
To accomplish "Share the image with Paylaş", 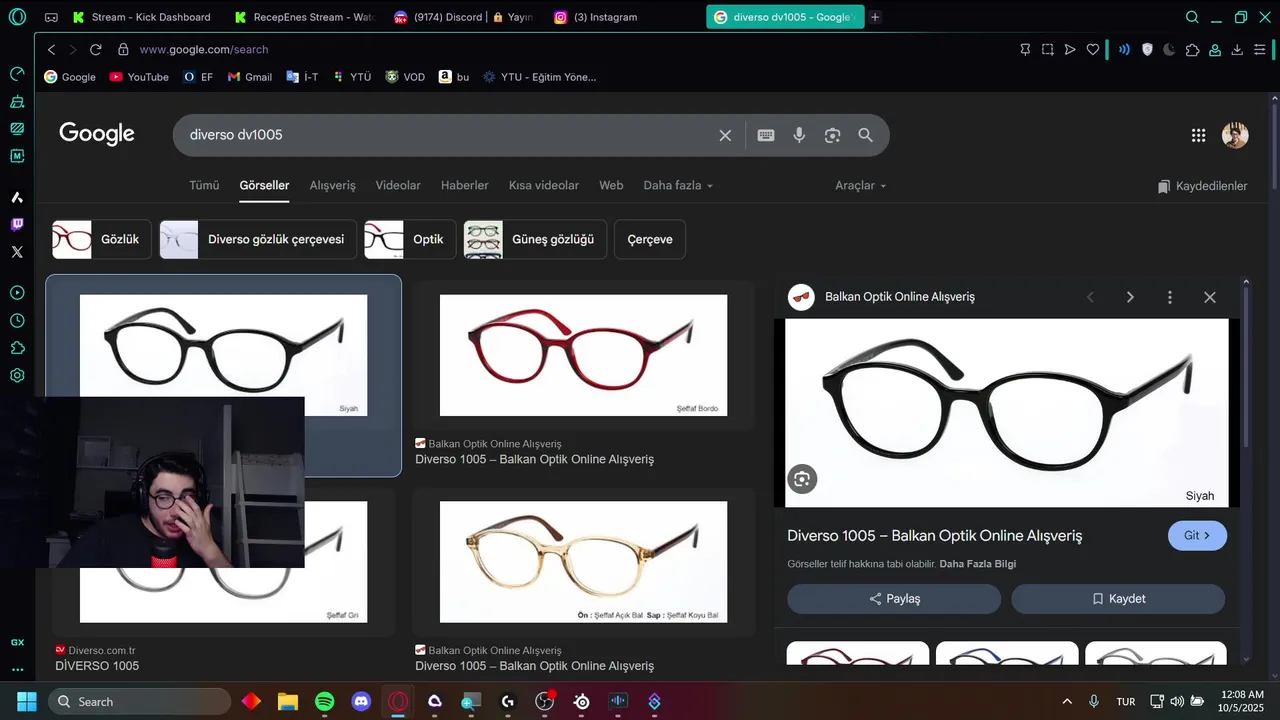I will coord(894,599).
